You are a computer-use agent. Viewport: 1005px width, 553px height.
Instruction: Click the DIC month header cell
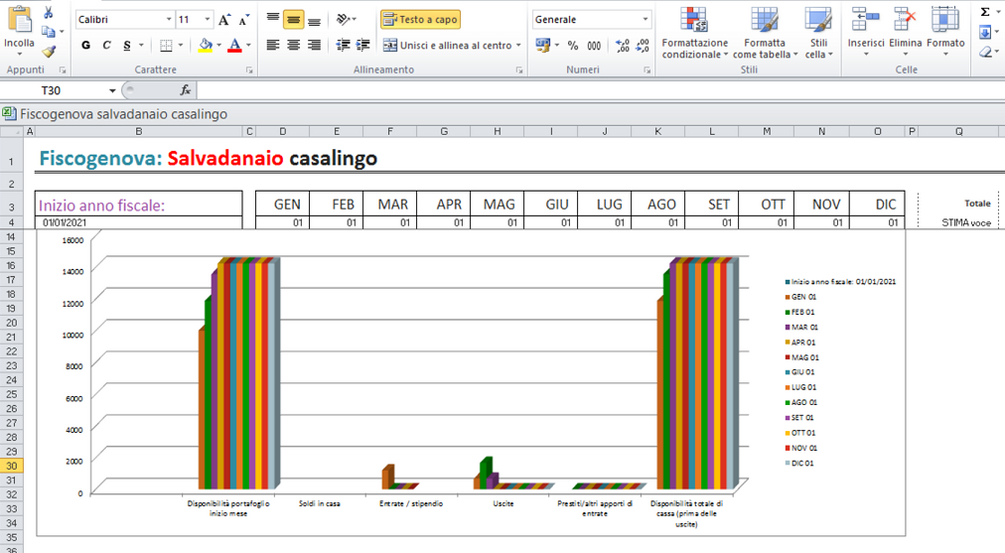pos(877,204)
